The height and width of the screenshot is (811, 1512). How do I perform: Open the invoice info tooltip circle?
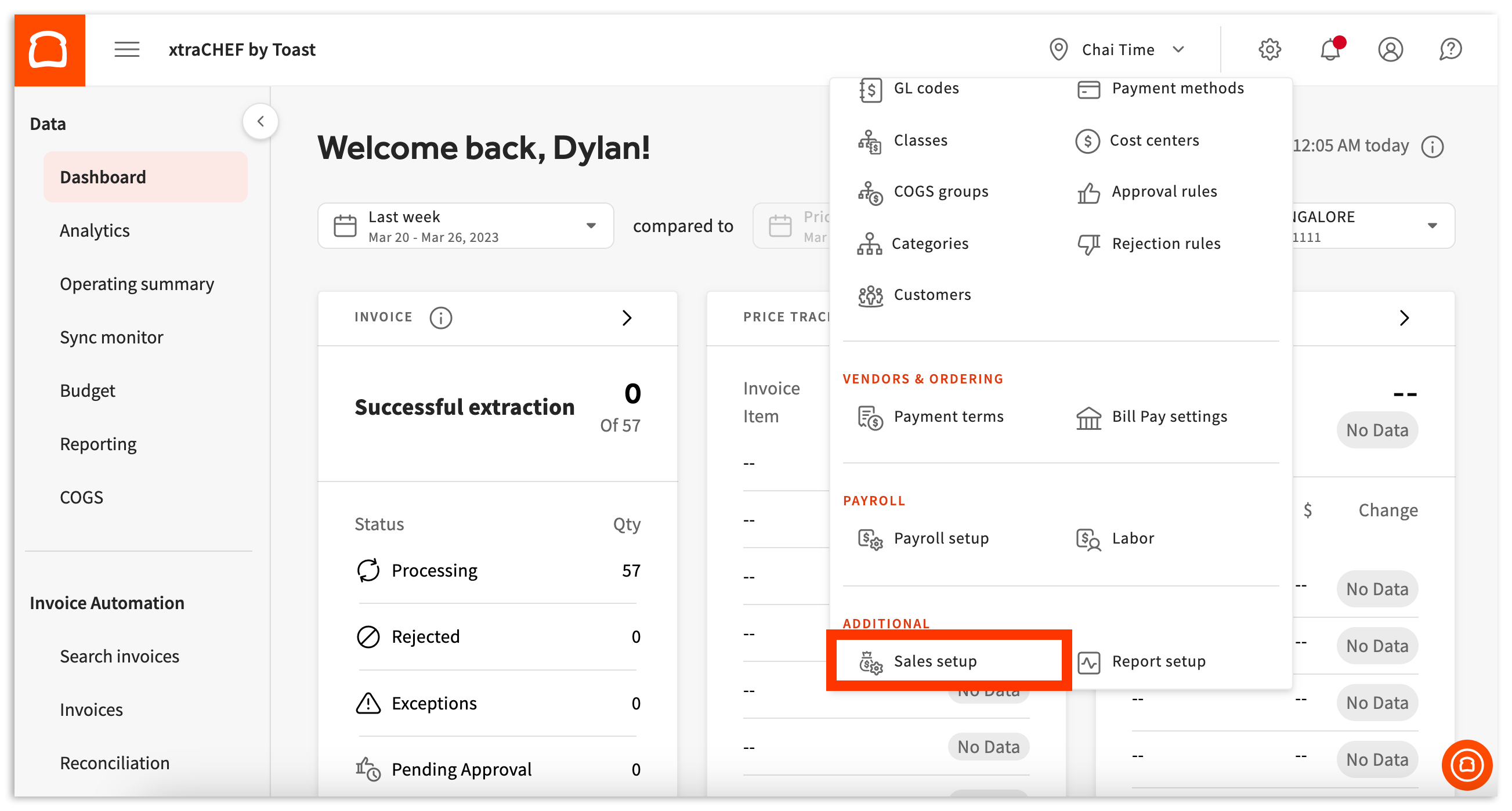[440, 317]
